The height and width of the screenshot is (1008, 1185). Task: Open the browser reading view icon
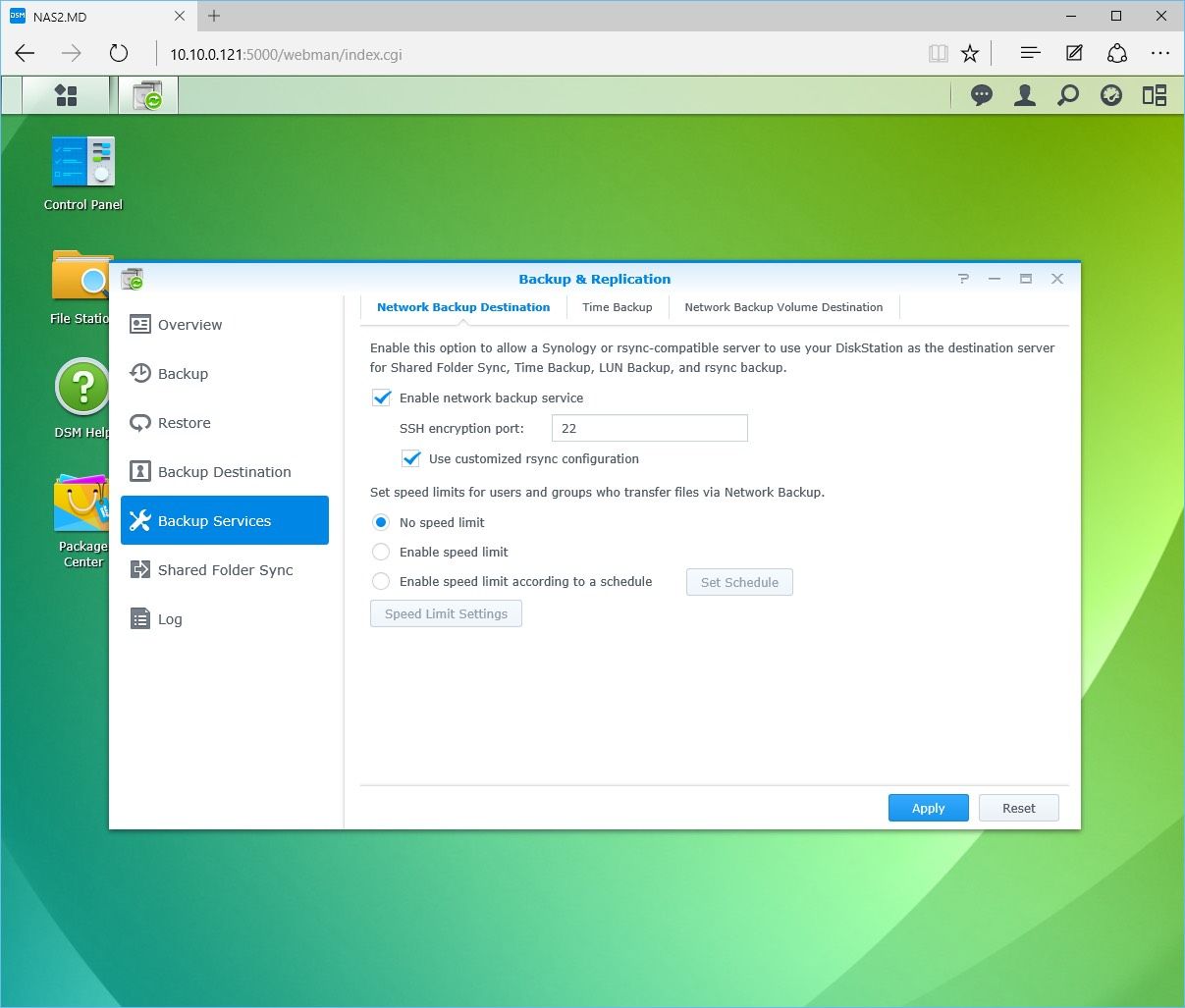[939, 54]
